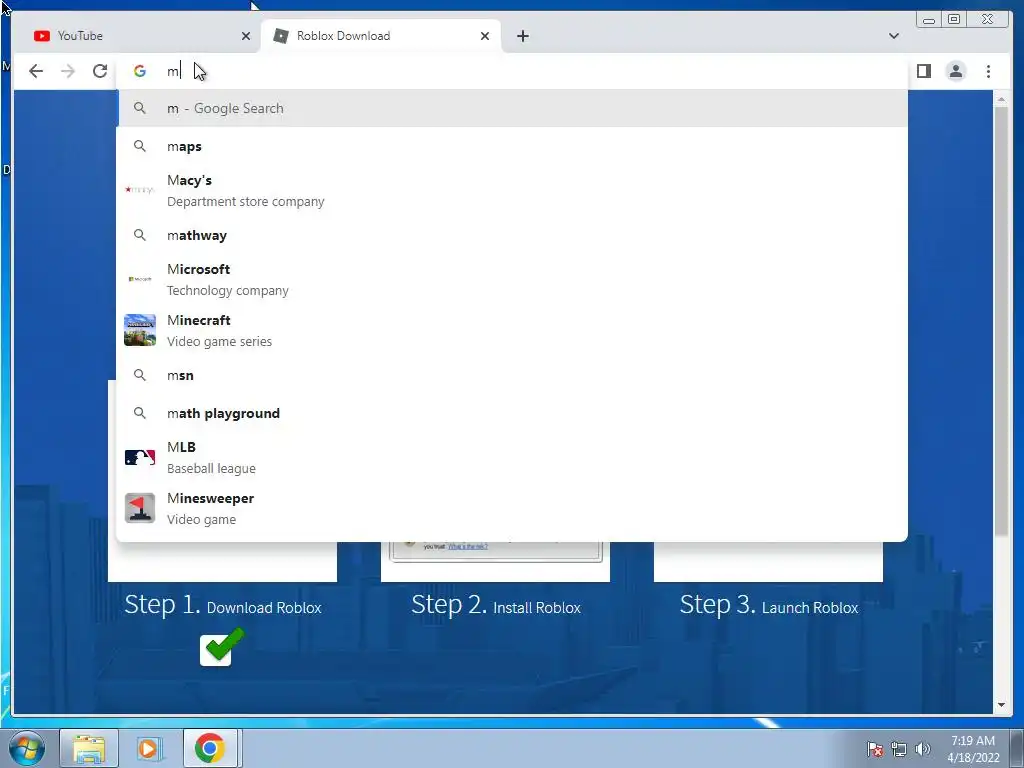Choose the Microsoft Technology company suggestion
Viewport: 1024px width, 768px height.
point(512,280)
